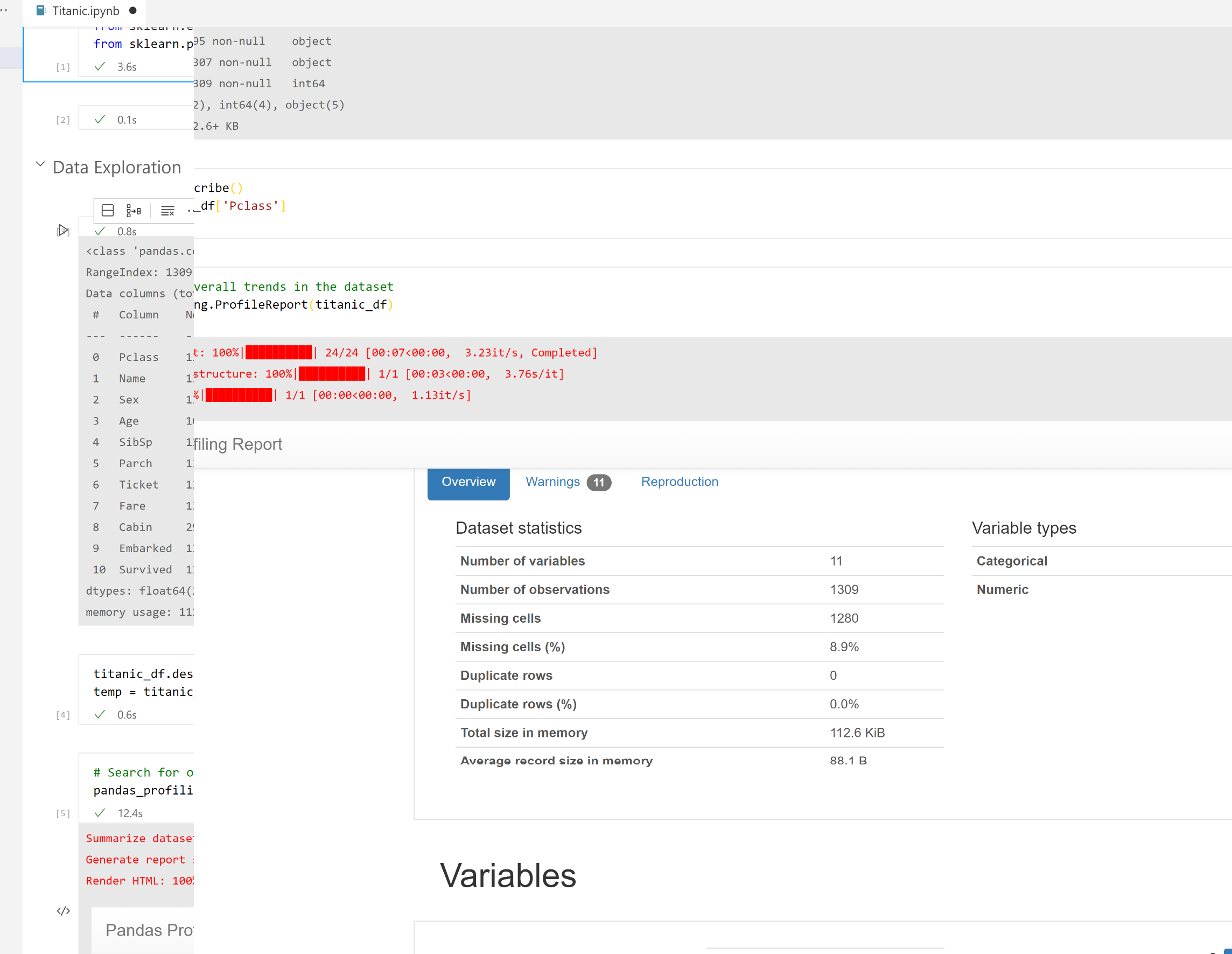The width and height of the screenshot is (1232, 954).
Task: Click the Warnings count badge 11
Action: (599, 482)
